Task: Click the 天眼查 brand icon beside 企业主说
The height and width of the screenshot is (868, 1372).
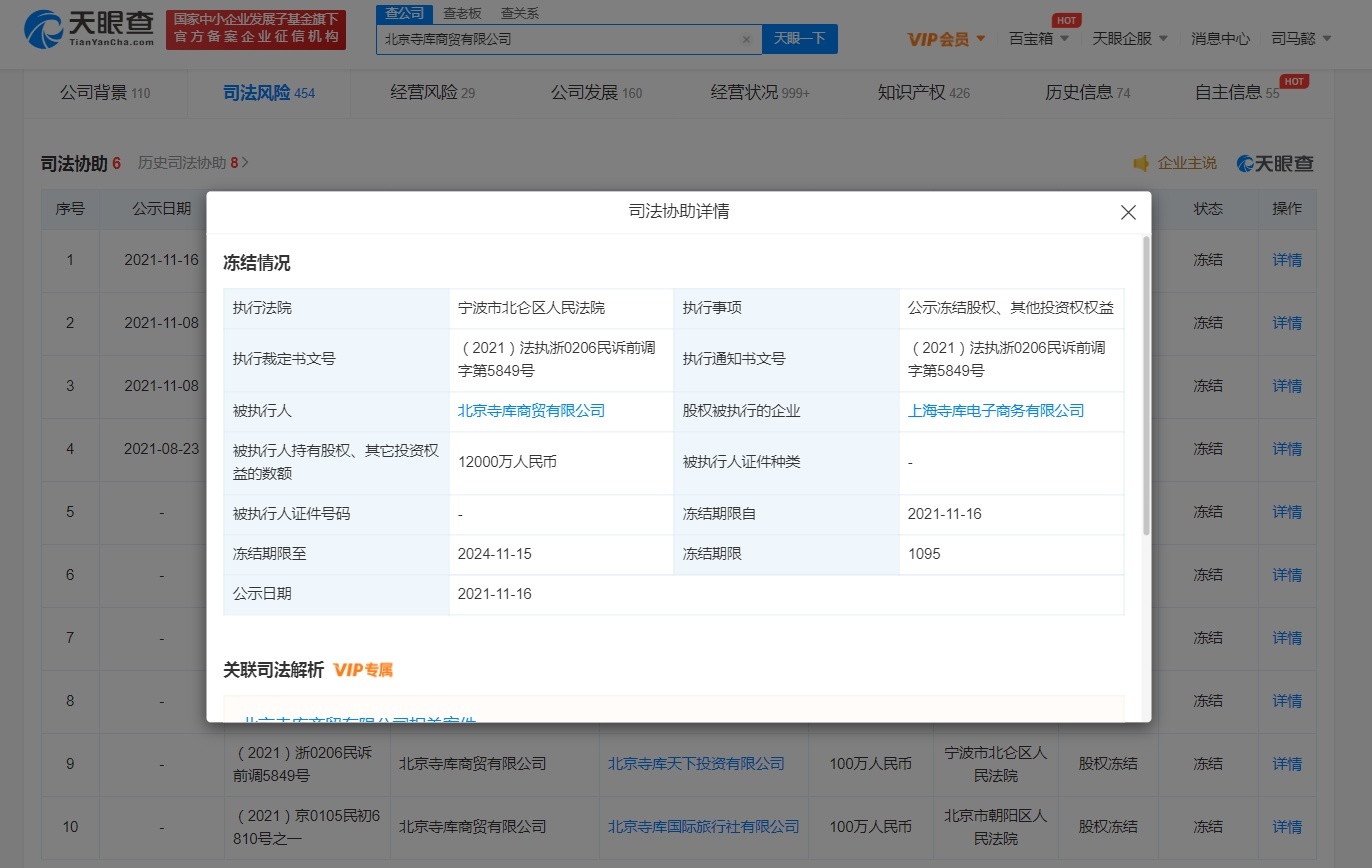Action: point(1275,163)
